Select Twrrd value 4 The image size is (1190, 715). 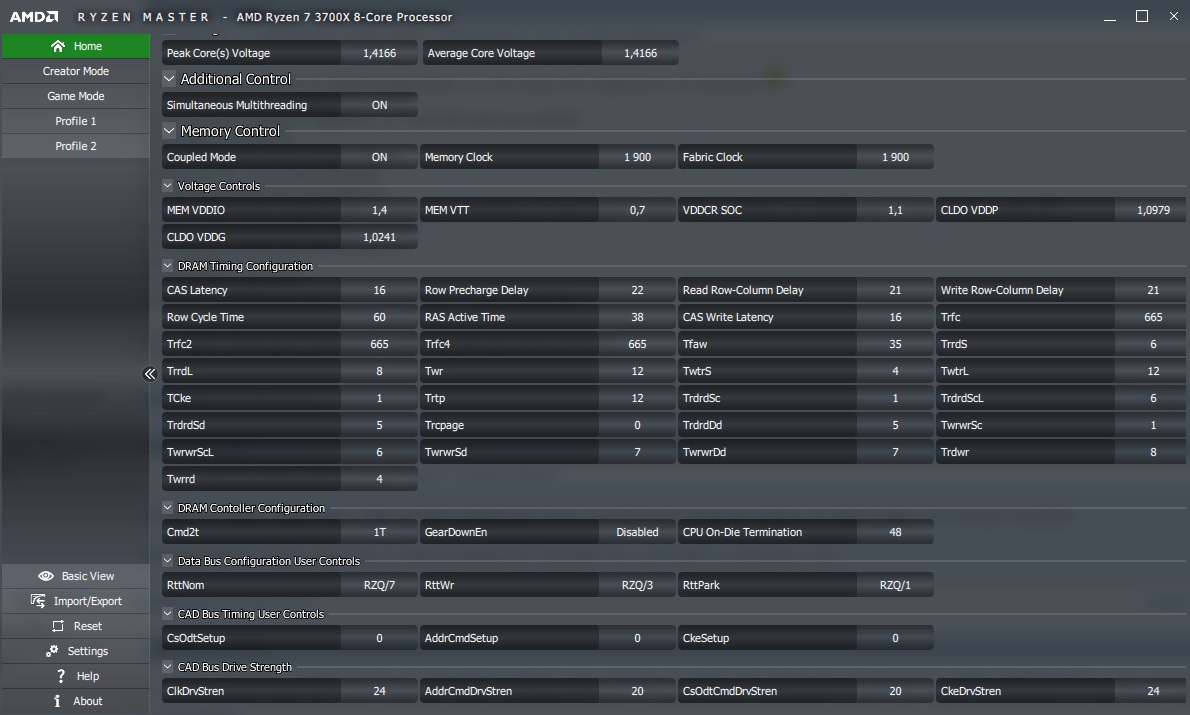tap(379, 479)
